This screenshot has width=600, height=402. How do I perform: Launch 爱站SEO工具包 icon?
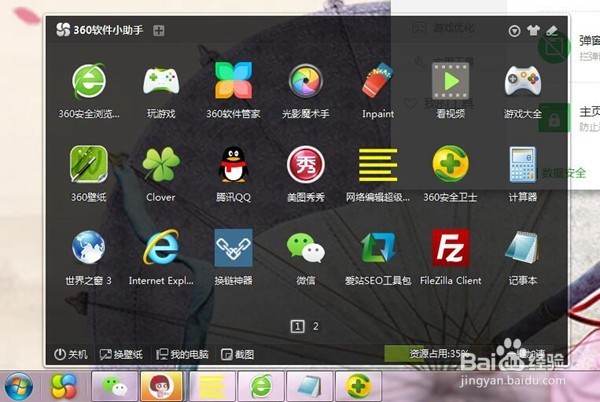(x=378, y=247)
